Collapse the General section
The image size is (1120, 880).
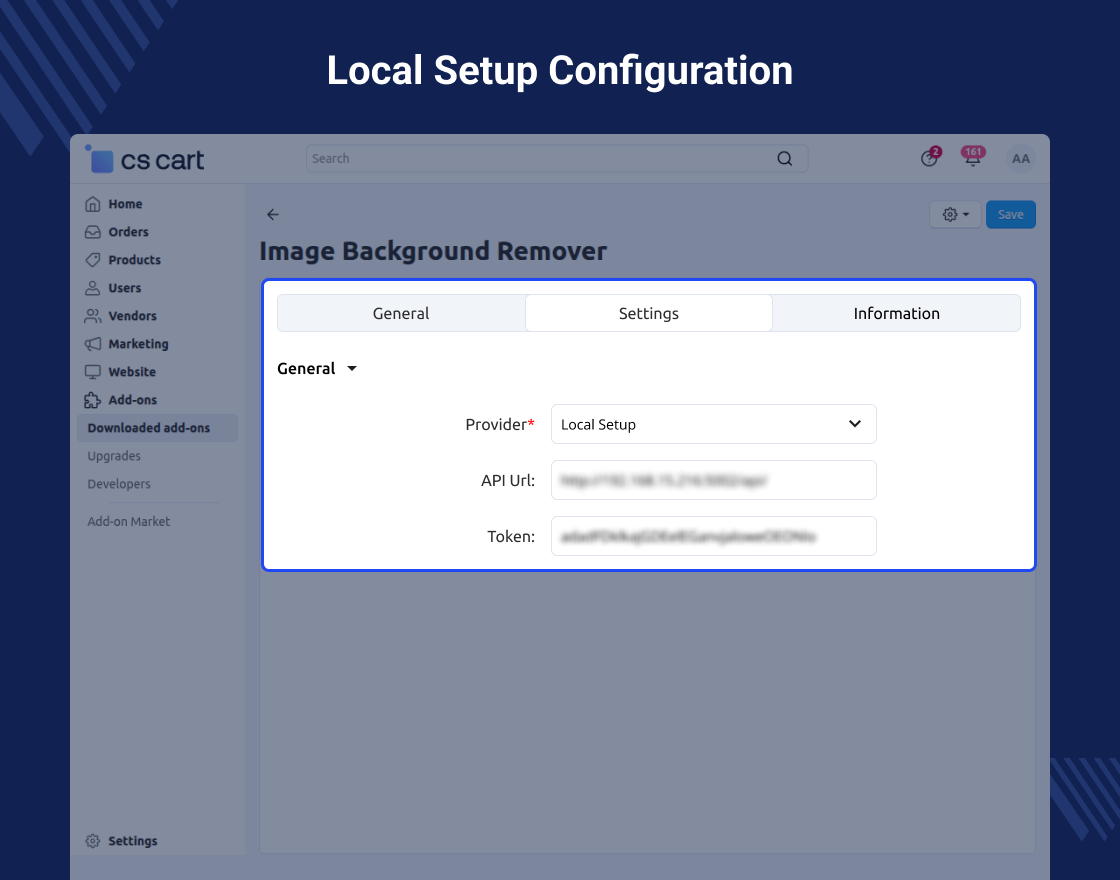[x=317, y=369]
